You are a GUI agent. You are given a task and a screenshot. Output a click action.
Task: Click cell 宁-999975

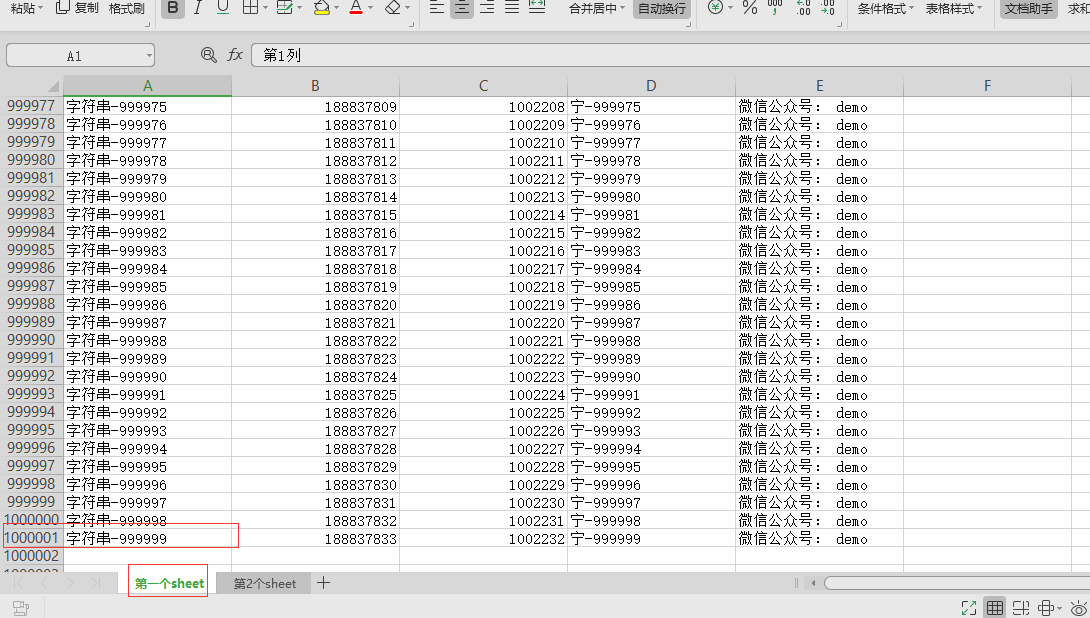point(651,106)
